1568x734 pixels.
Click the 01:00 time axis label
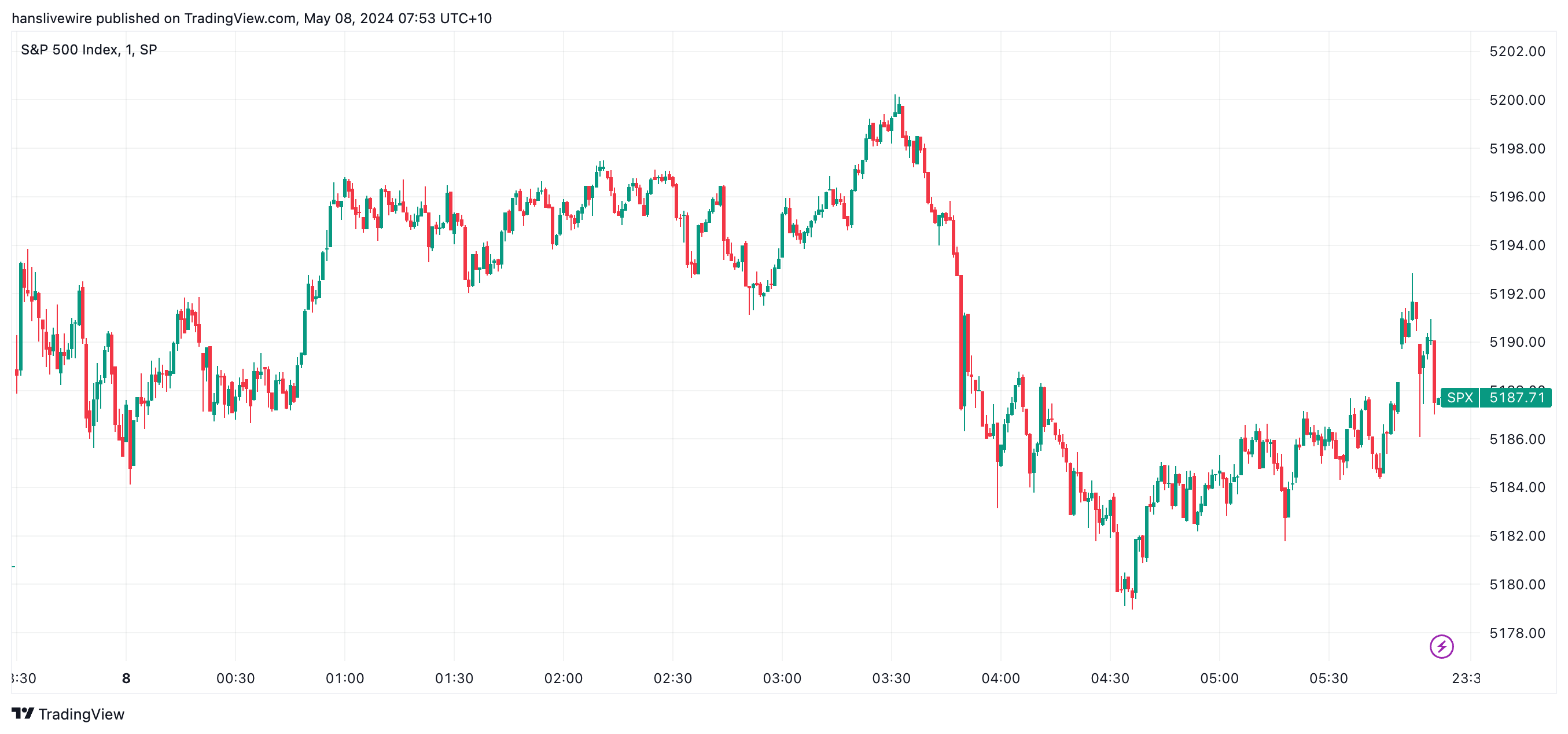click(x=344, y=678)
